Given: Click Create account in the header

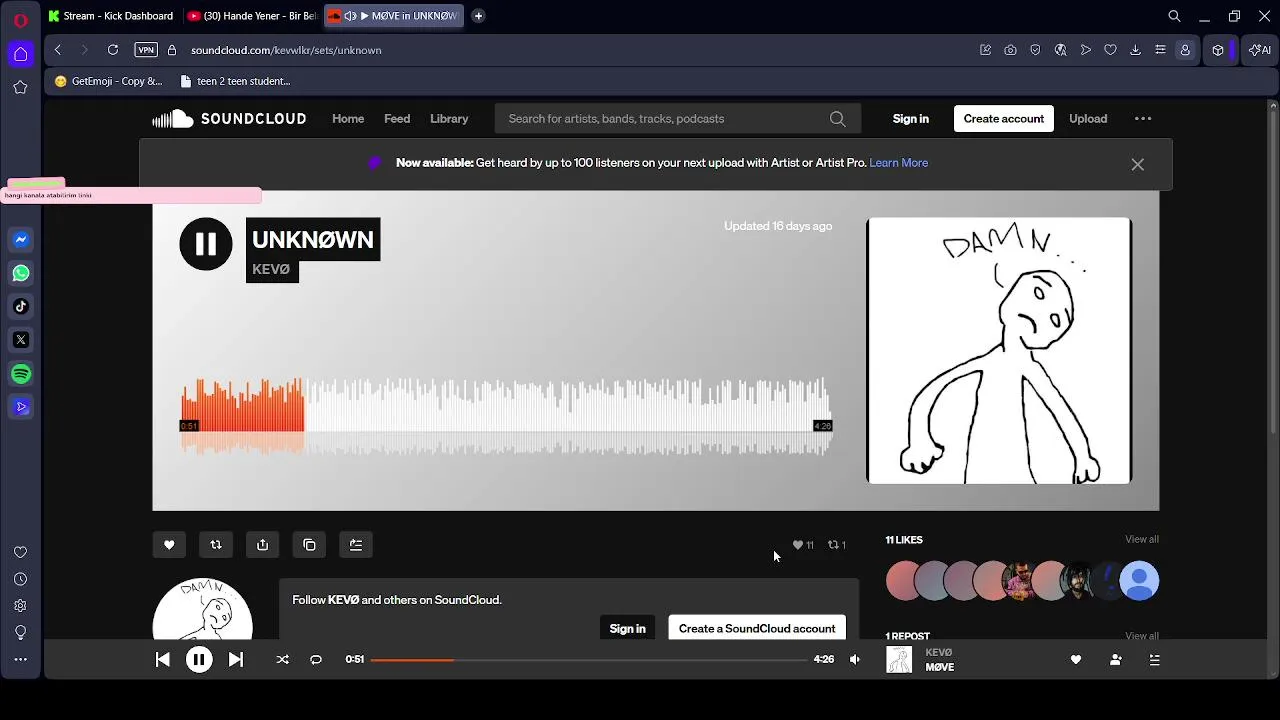Looking at the screenshot, I should (1004, 118).
